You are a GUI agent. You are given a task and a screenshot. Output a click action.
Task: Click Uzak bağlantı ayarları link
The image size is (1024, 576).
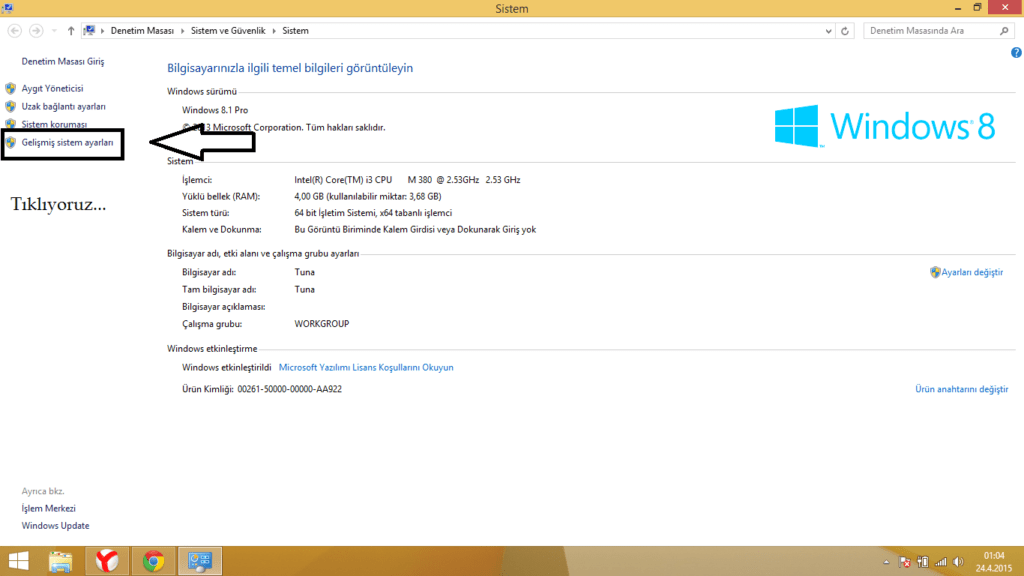tap(63, 106)
